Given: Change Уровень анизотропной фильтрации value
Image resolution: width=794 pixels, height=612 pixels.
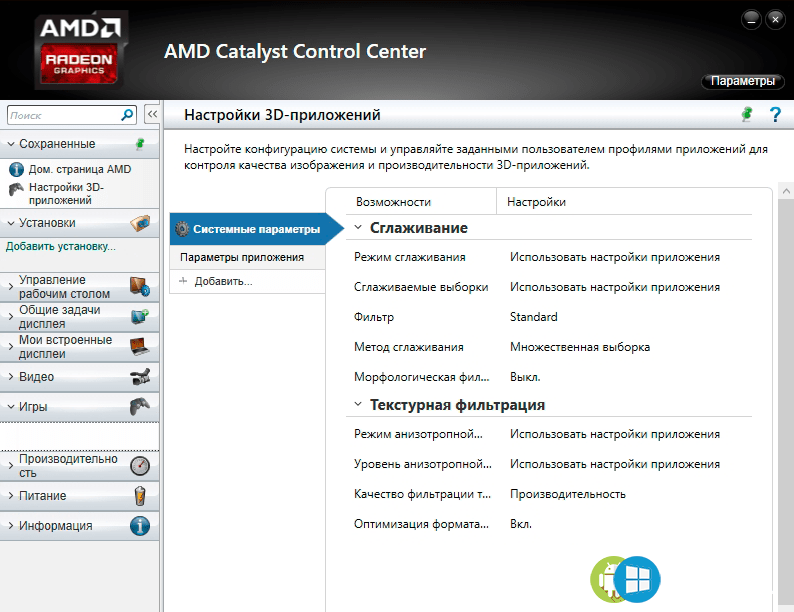Looking at the screenshot, I should tap(615, 464).
